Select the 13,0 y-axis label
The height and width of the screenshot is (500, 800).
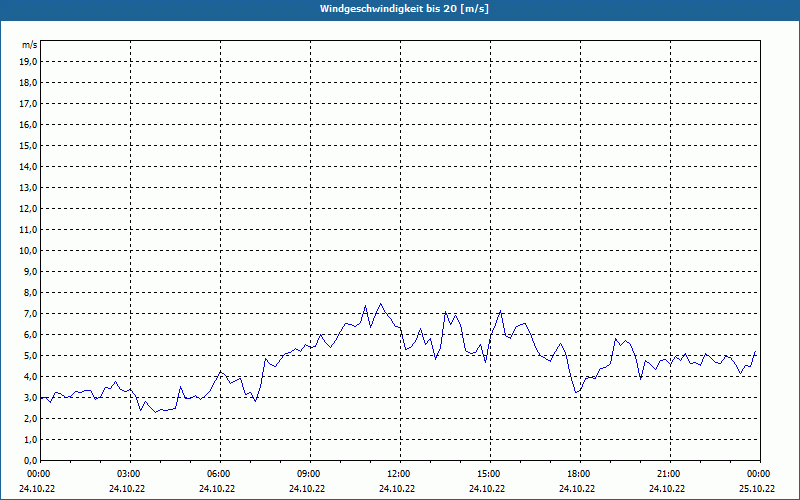tap(28, 188)
